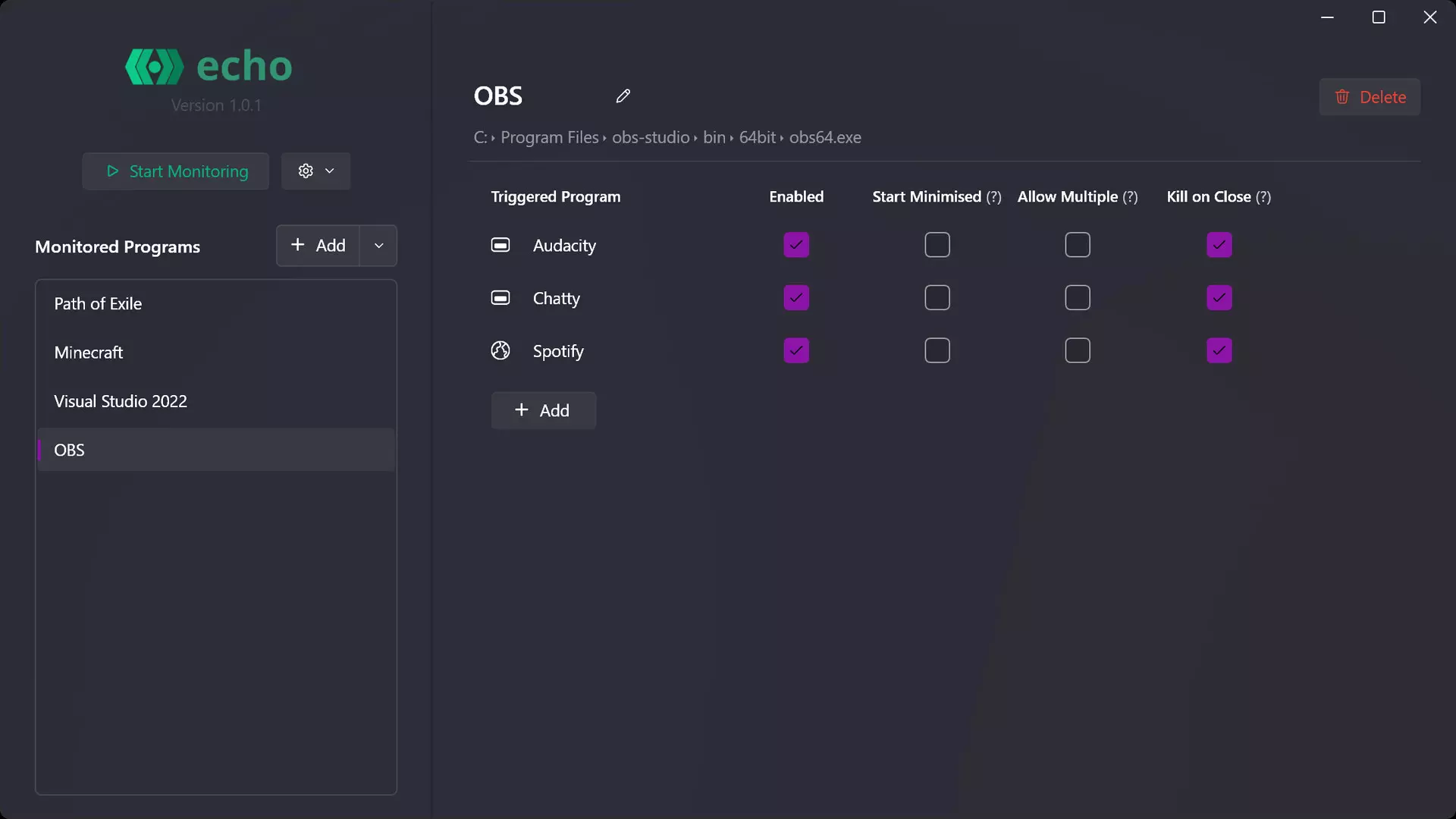
Task: Click the Spotify program icon
Action: (x=500, y=350)
